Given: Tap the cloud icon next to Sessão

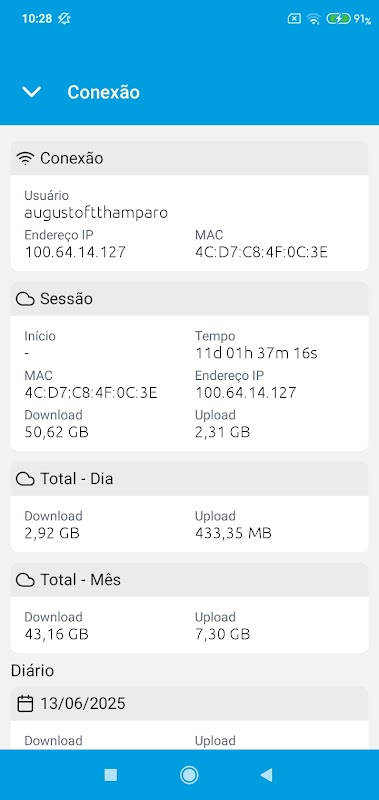Looking at the screenshot, I should coord(25,299).
